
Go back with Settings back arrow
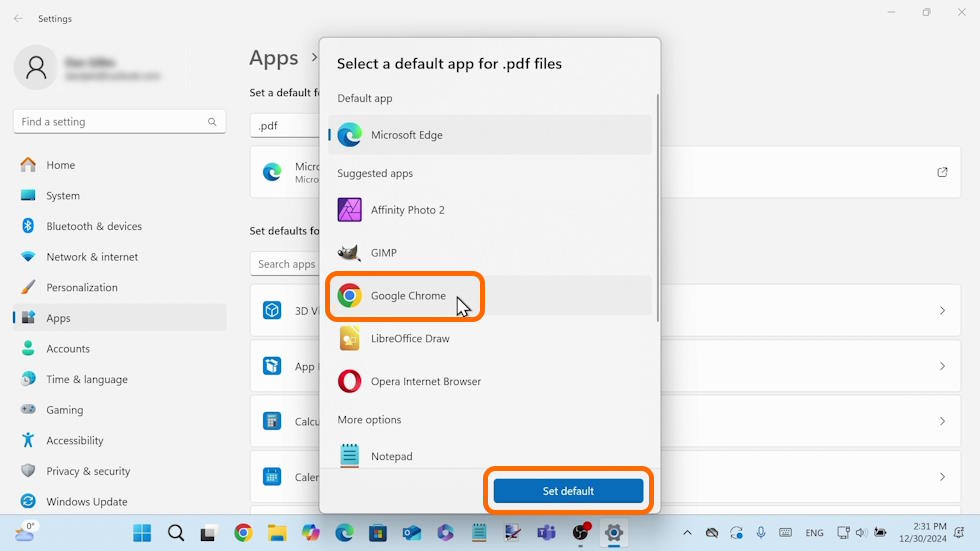tap(18, 19)
